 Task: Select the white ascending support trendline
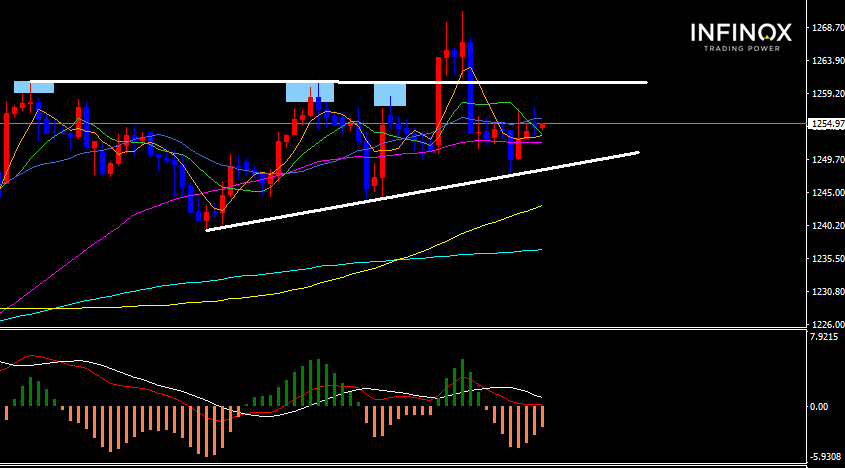[422, 191]
